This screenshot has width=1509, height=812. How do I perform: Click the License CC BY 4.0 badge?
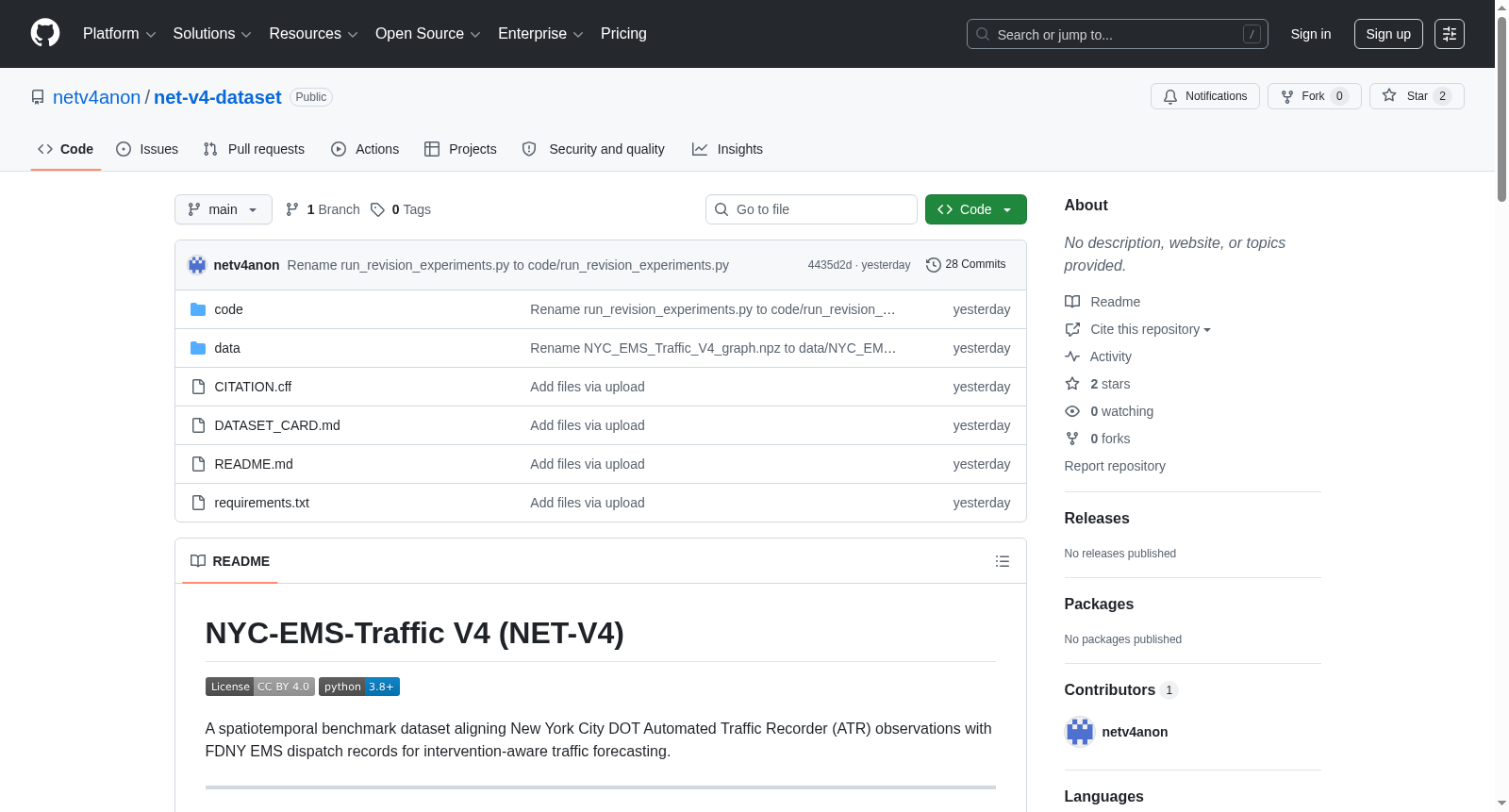click(260, 687)
